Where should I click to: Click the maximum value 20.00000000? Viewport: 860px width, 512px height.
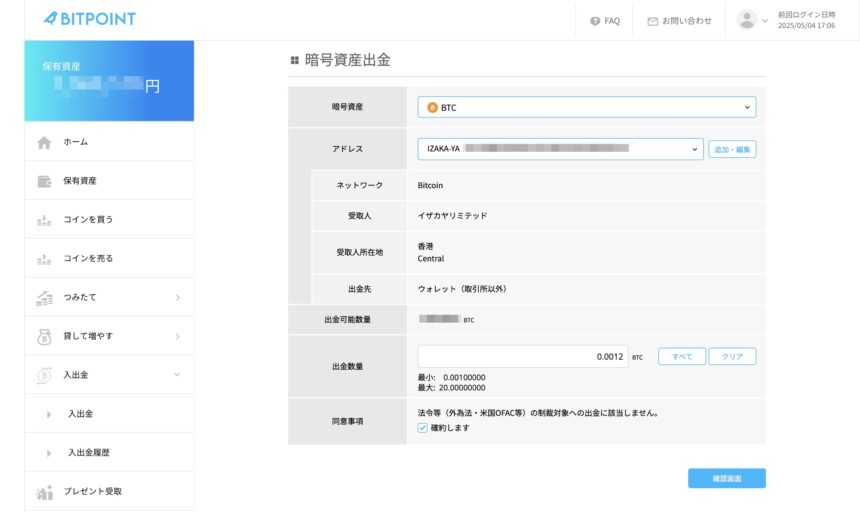pos(462,388)
